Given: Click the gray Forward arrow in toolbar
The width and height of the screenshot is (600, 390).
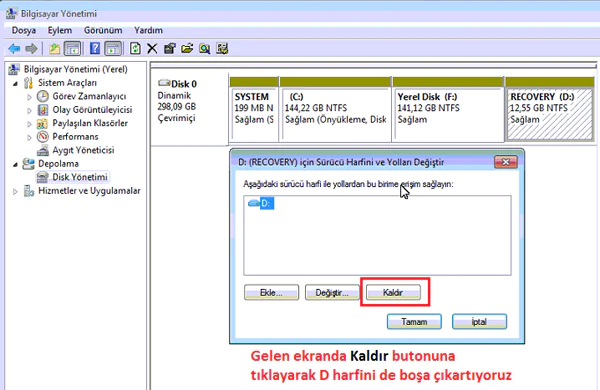Looking at the screenshot, I should [x=31, y=49].
